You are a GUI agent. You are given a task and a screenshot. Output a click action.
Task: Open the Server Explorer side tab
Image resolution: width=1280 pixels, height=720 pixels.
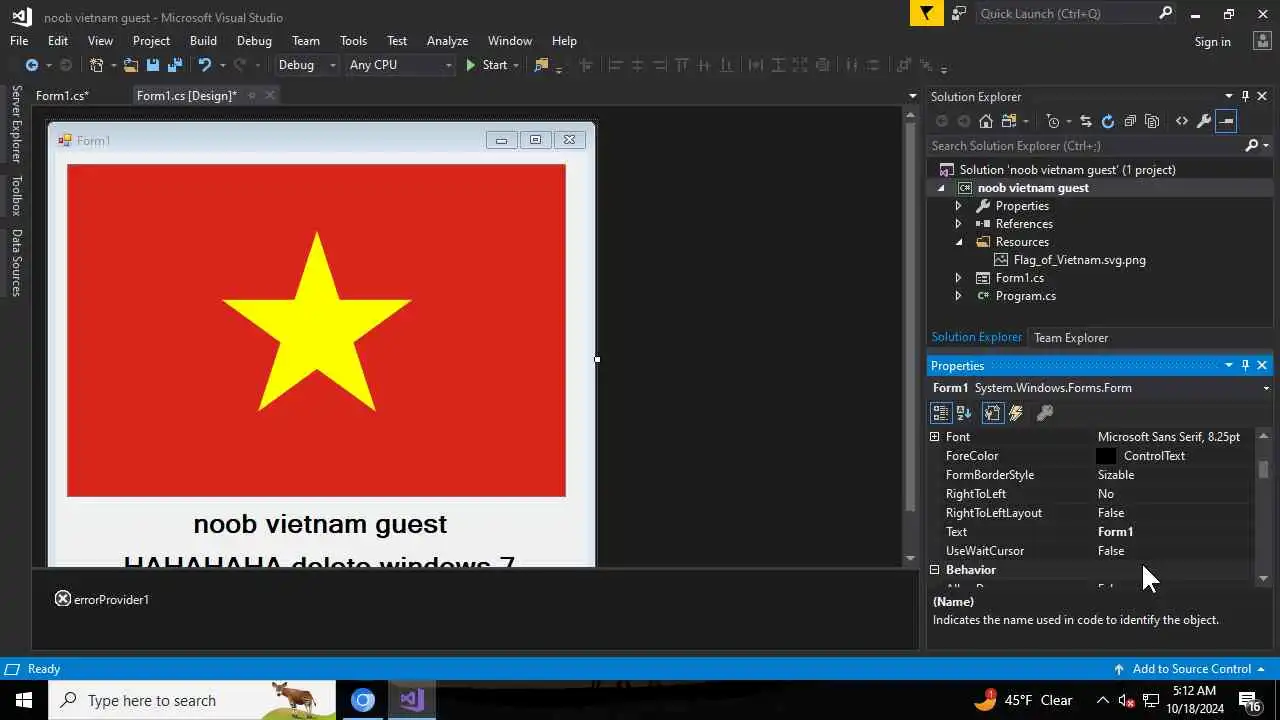click(x=16, y=124)
